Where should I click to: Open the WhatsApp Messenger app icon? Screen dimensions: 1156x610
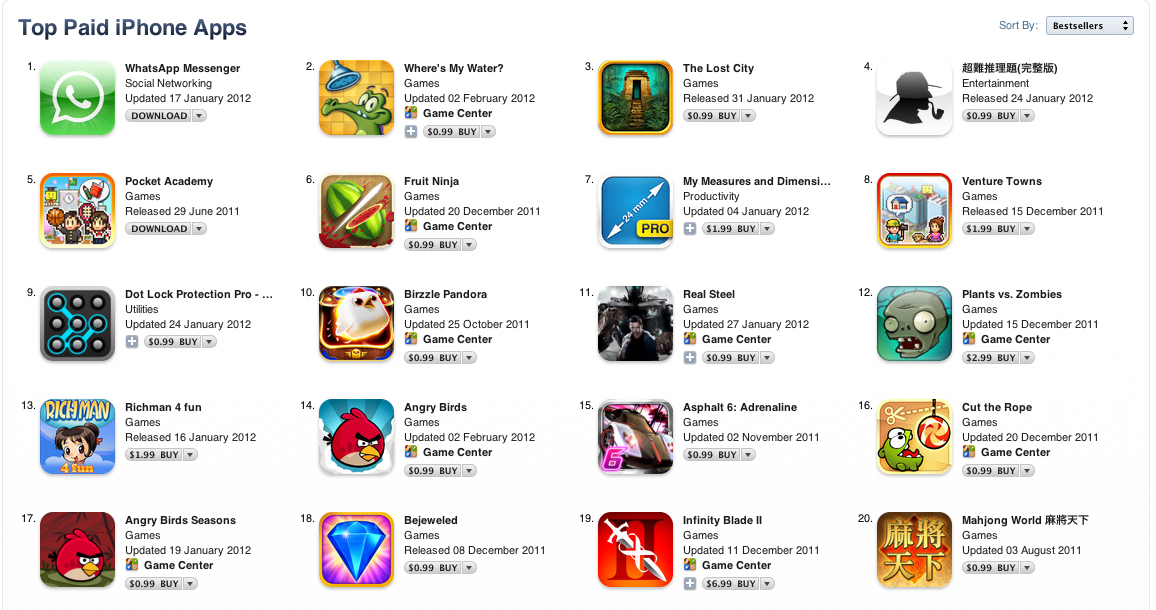point(77,98)
